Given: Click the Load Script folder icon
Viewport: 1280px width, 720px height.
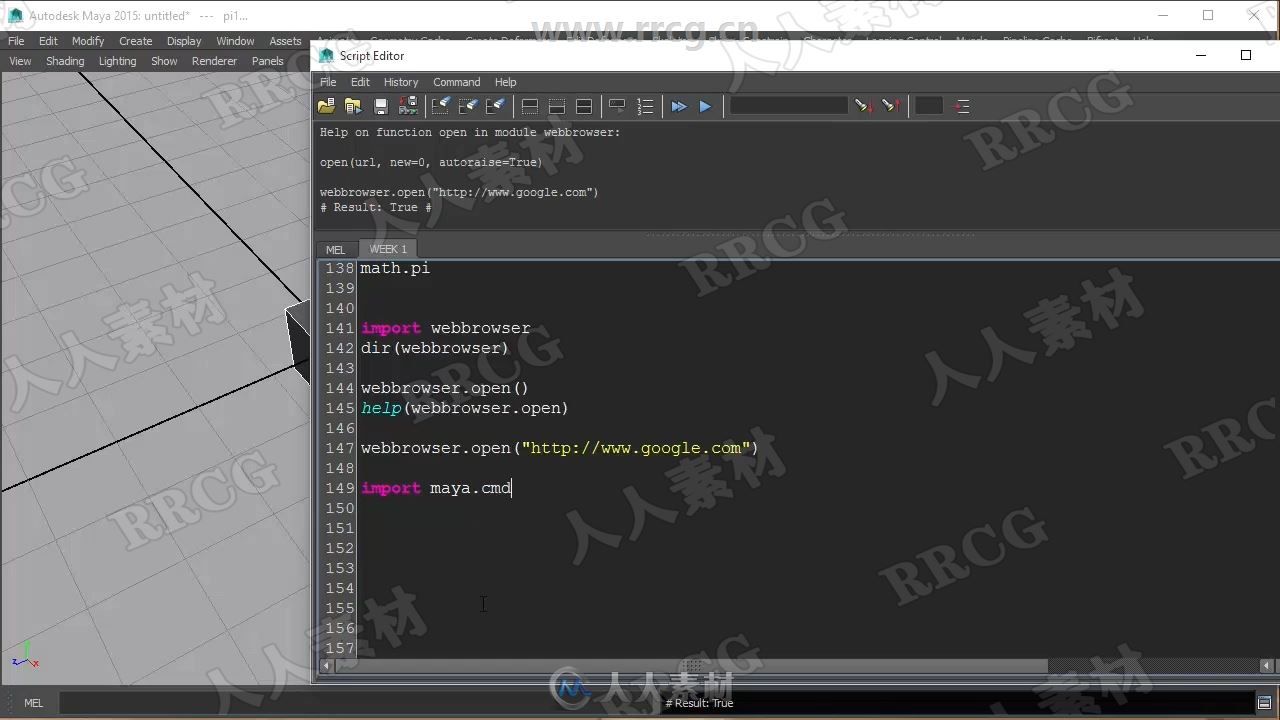Looking at the screenshot, I should 326,106.
